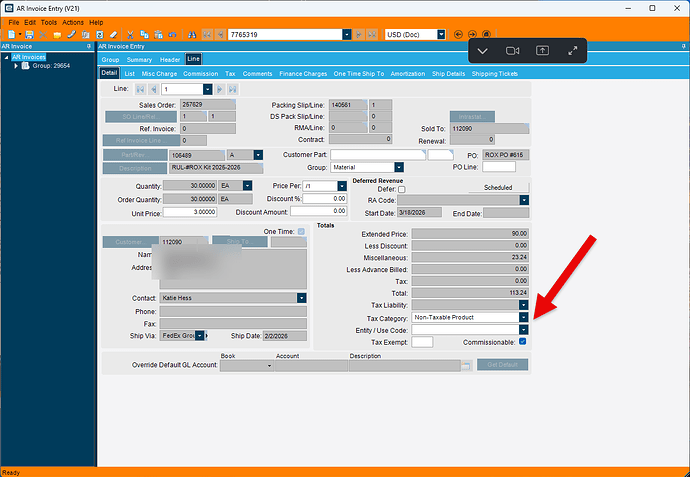Click the circular Back arrow icon

[x=458, y=34]
